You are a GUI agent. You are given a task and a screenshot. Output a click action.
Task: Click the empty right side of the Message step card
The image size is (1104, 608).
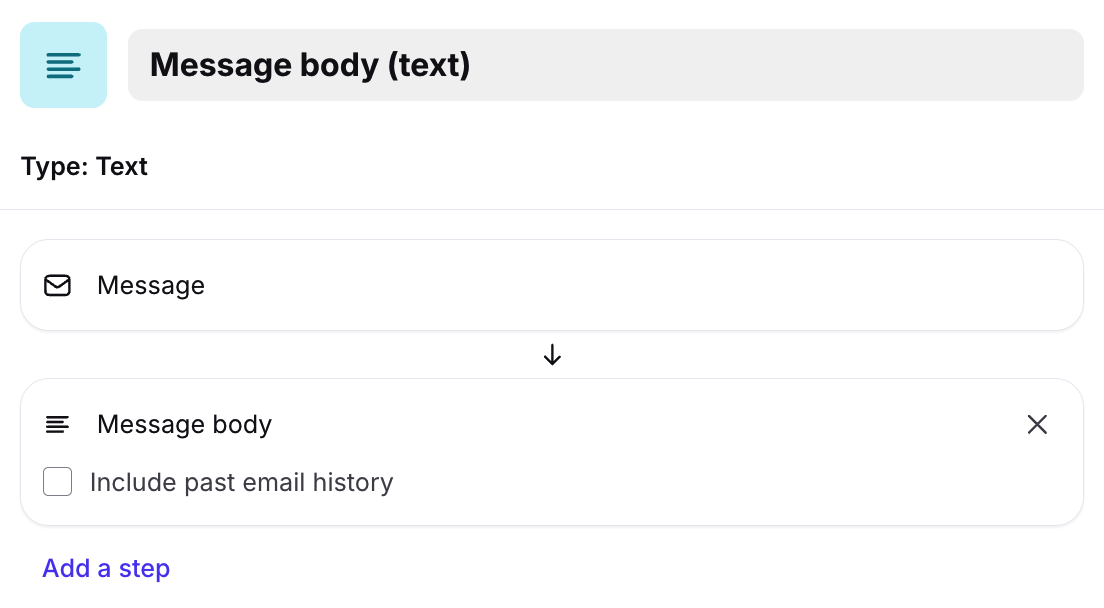[x=800, y=286]
